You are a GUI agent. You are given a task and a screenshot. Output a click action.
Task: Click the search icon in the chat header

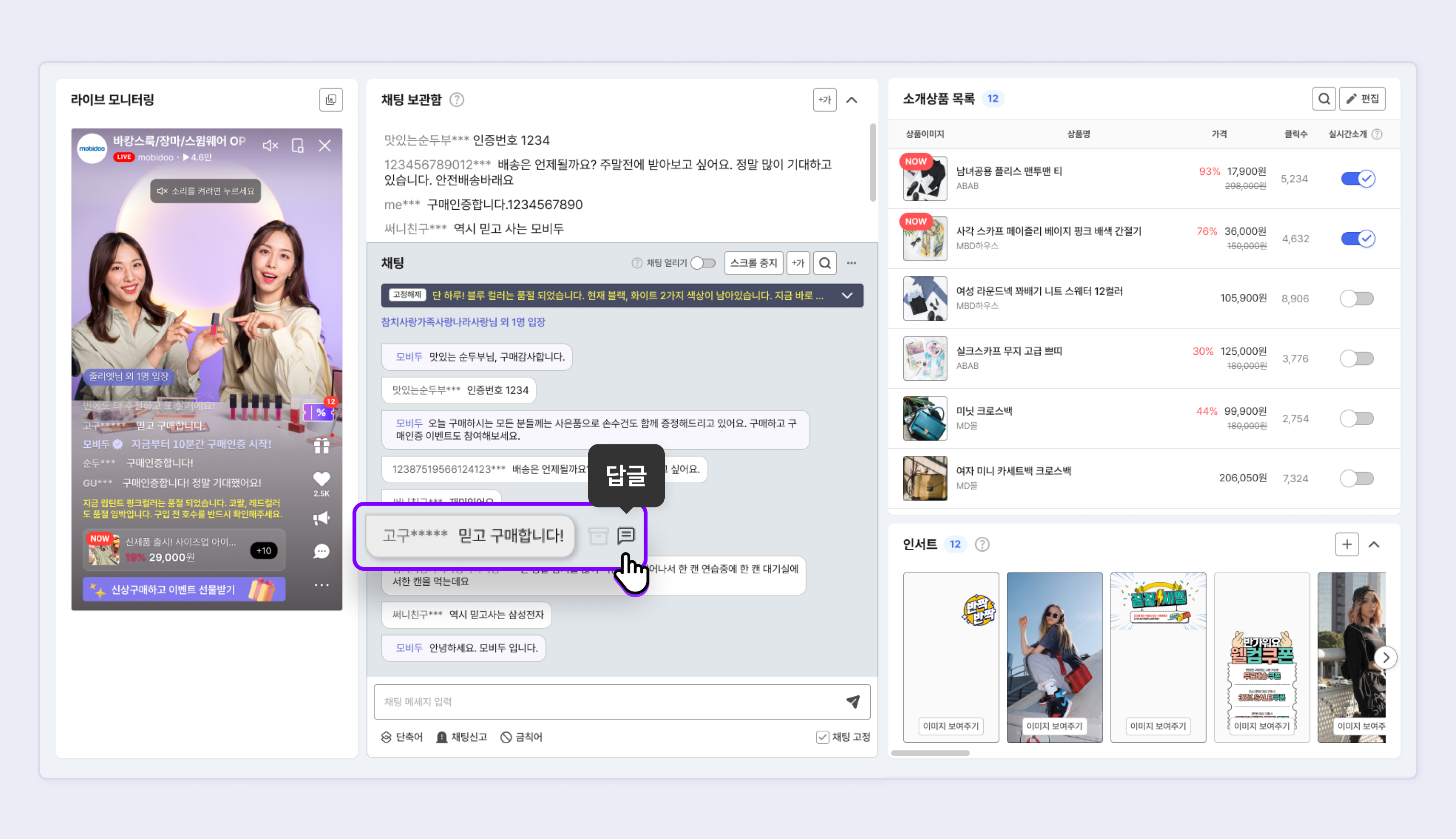[x=825, y=263]
